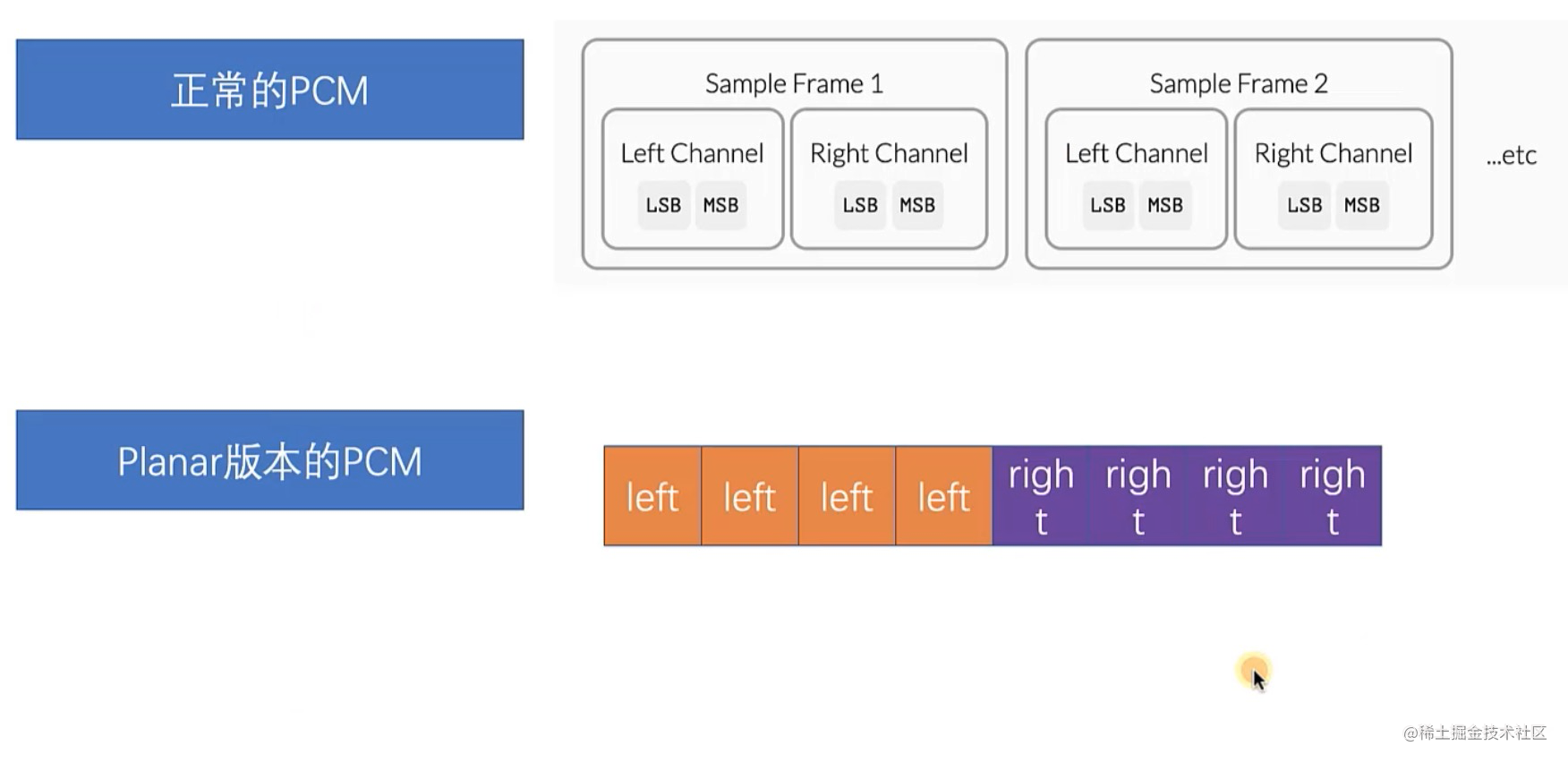The height and width of the screenshot is (763, 1568).
Task: Click LSB chip in Frame 1 Right Channel
Action: point(860,205)
